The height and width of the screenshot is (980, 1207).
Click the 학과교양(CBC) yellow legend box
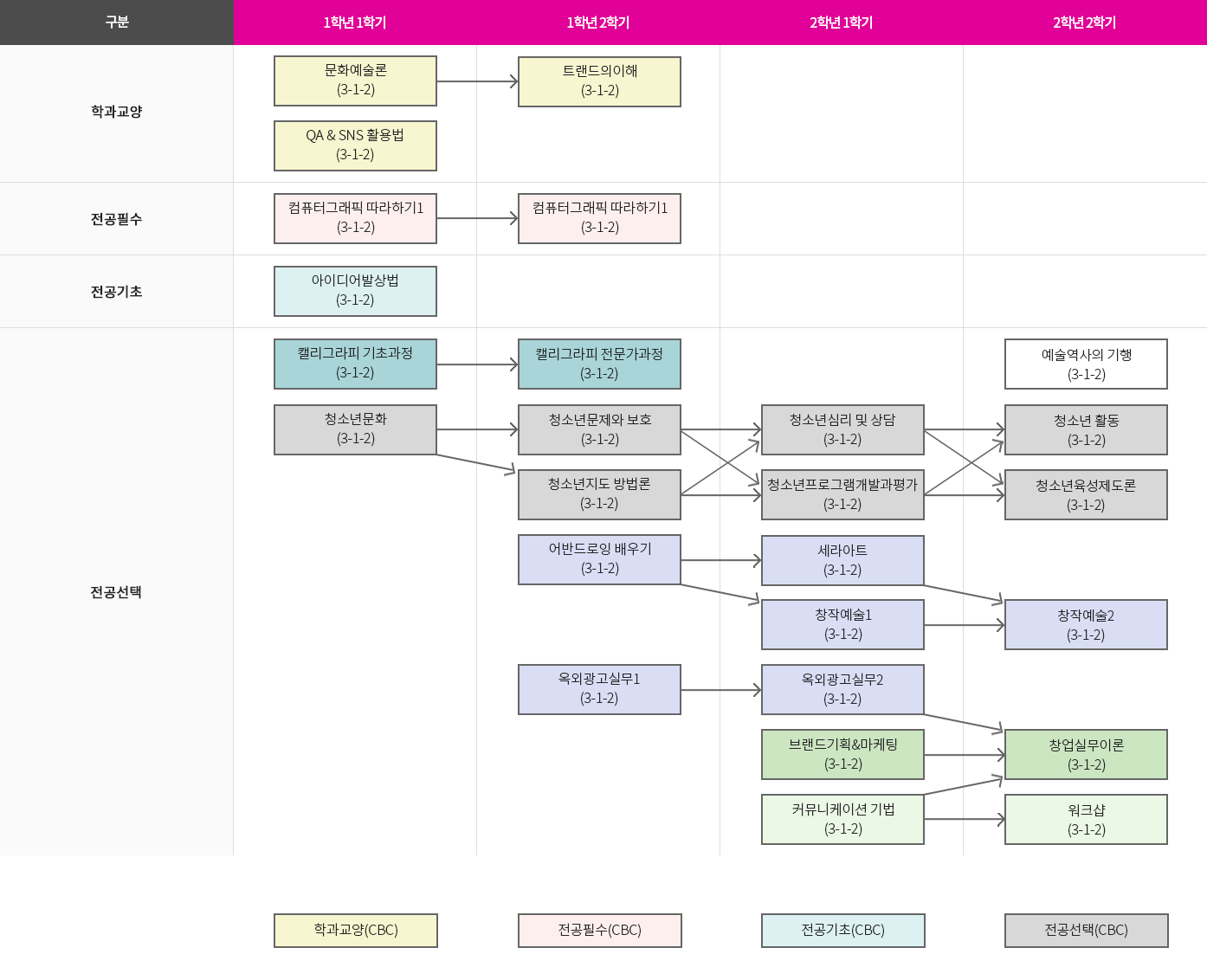tap(356, 931)
